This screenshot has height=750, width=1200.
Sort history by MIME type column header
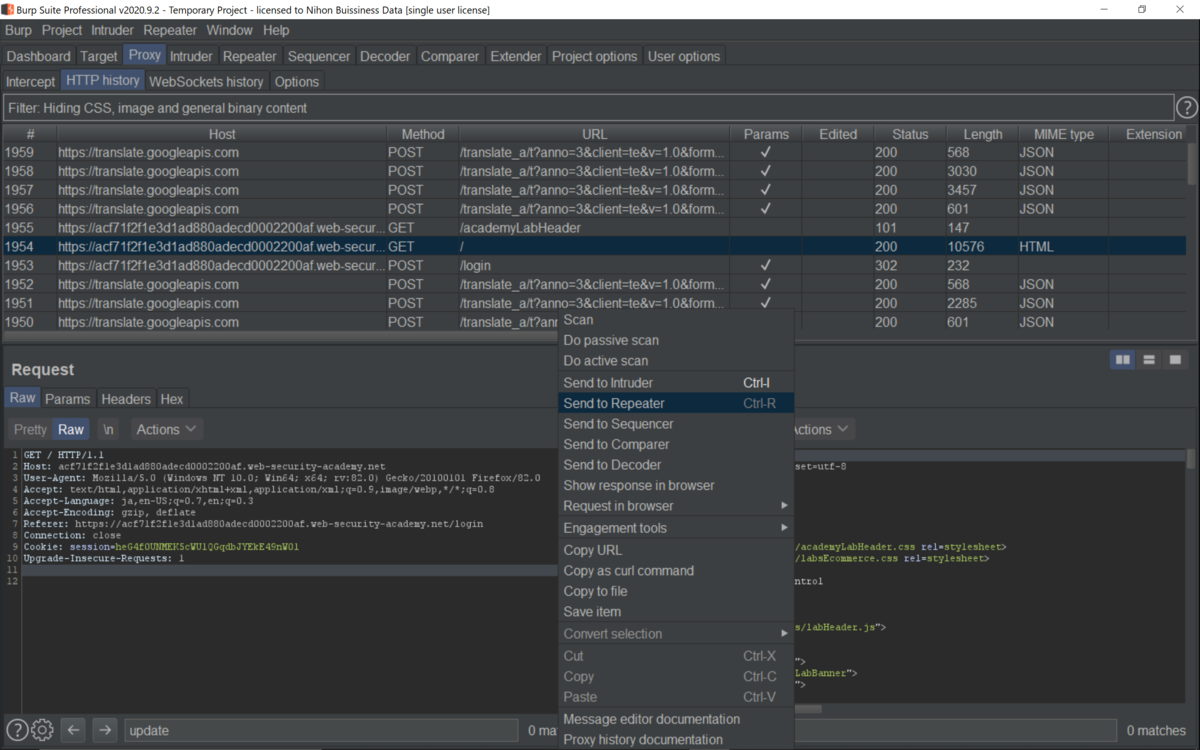tap(1064, 134)
